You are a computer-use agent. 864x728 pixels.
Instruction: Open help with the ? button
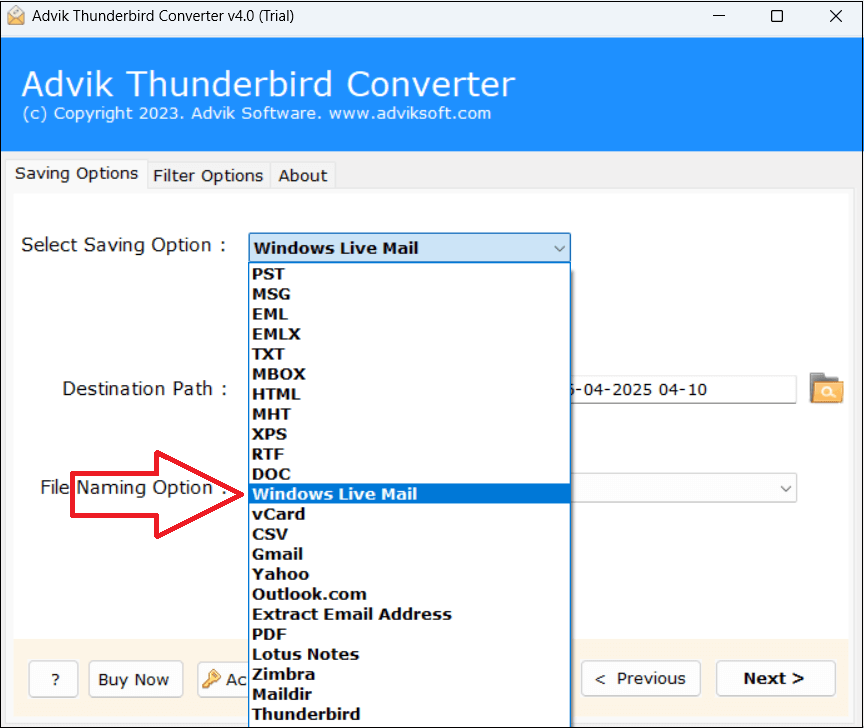(53, 680)
